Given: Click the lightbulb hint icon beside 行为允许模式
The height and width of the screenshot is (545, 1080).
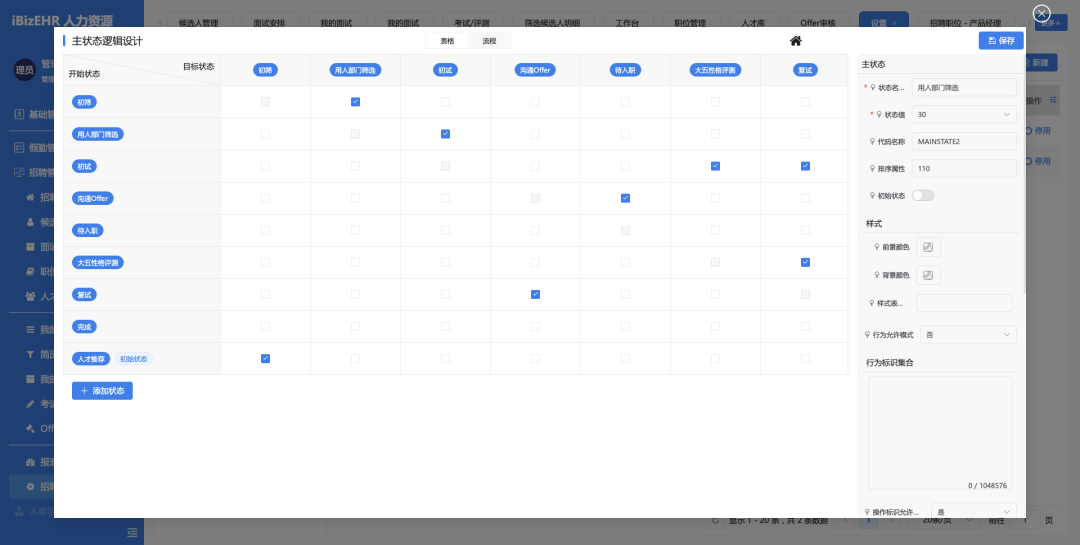Looking at the screenshot, I should [x=868, y=335].
